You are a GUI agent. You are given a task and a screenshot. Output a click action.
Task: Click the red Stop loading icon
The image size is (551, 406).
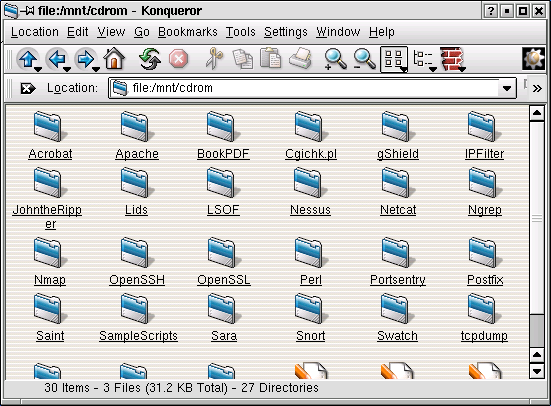point(179,58)
